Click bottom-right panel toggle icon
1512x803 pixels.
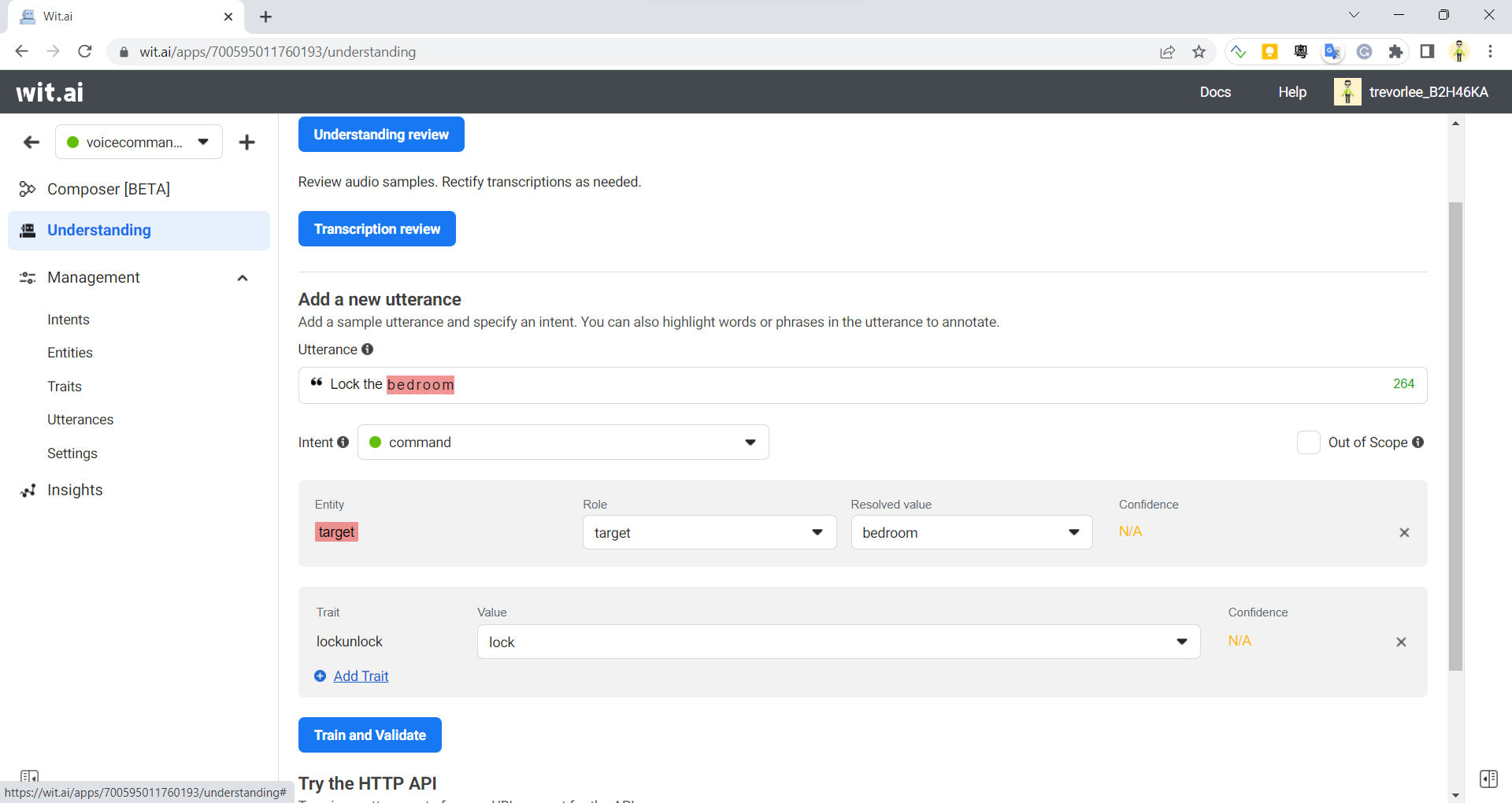(1488, 779)
